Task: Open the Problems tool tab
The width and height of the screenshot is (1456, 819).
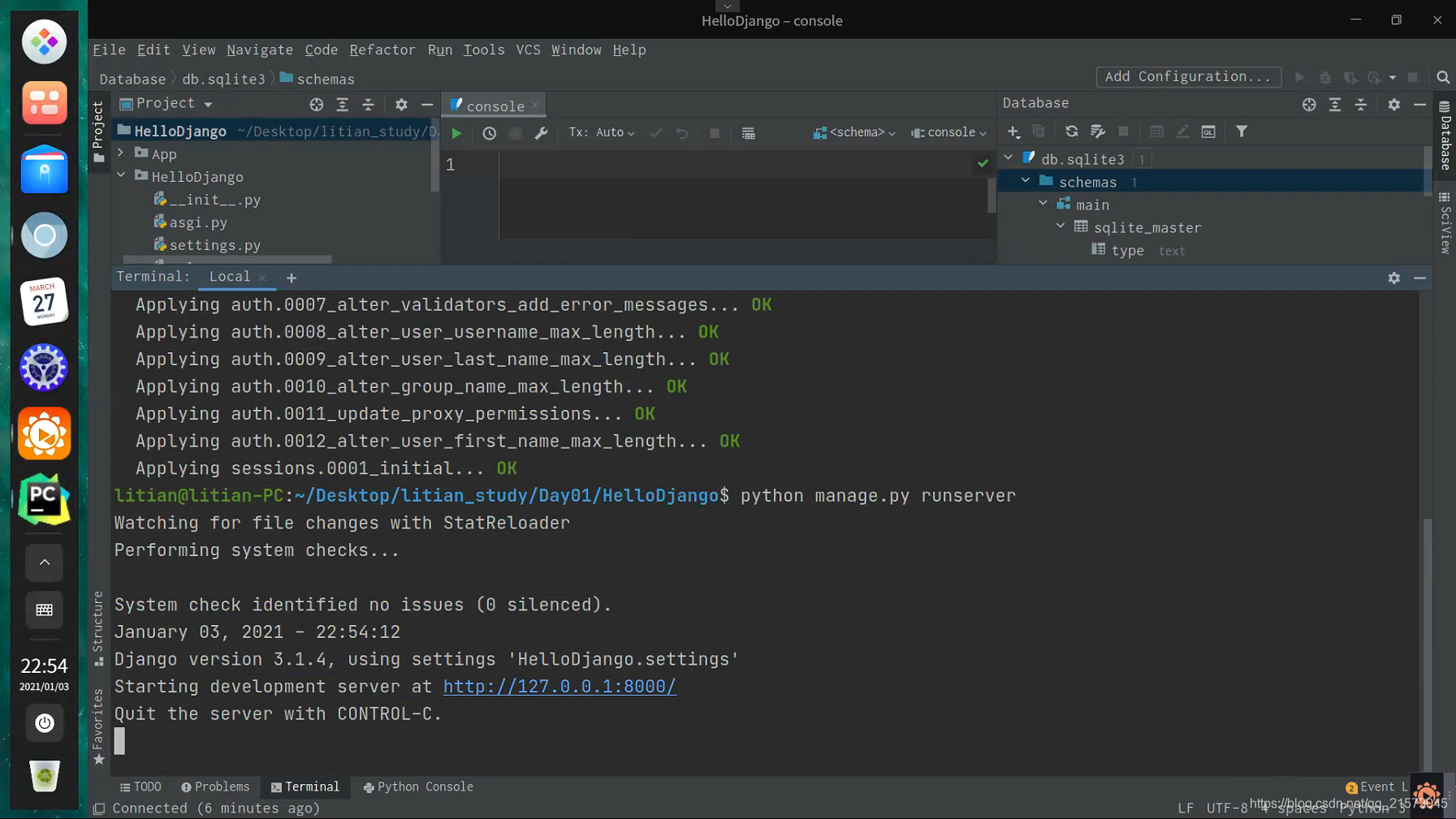Action: click(x=215, y=787)
